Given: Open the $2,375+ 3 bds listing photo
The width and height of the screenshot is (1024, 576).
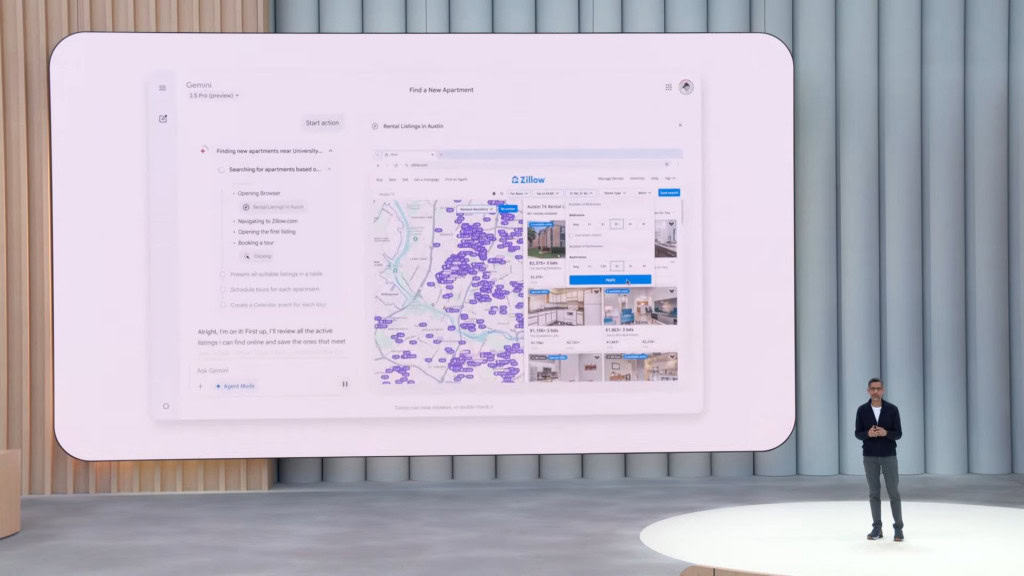Looking at the screenshot, I should click(x=546, y=239).
